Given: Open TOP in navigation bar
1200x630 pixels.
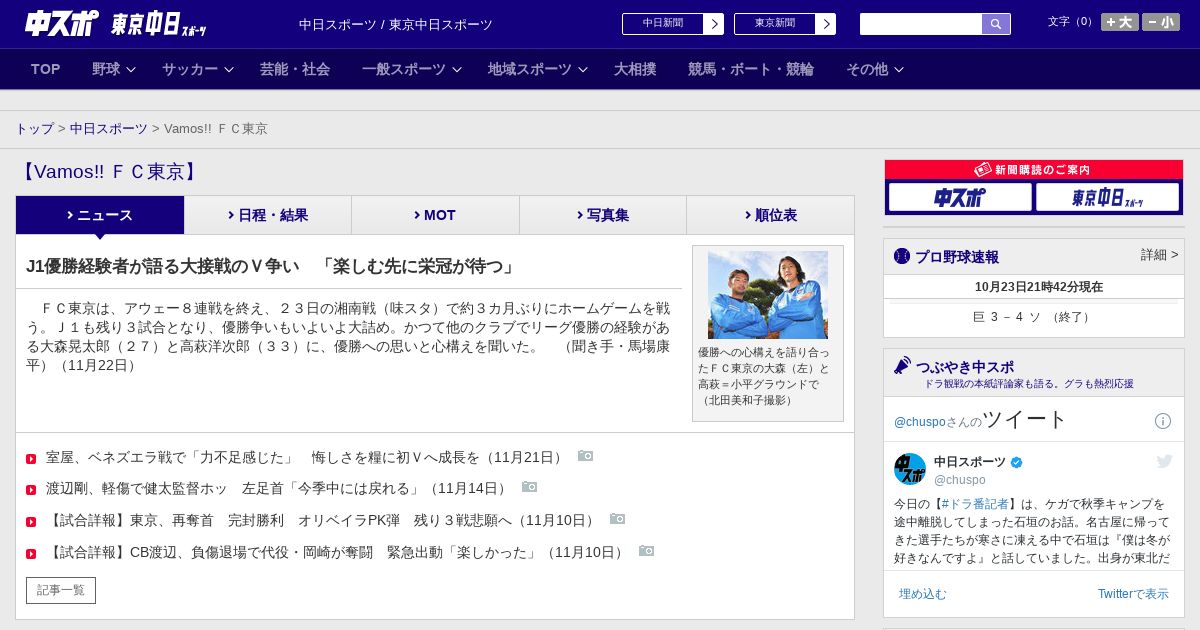Looking at the screenshot, I should (x=46, y=69).
